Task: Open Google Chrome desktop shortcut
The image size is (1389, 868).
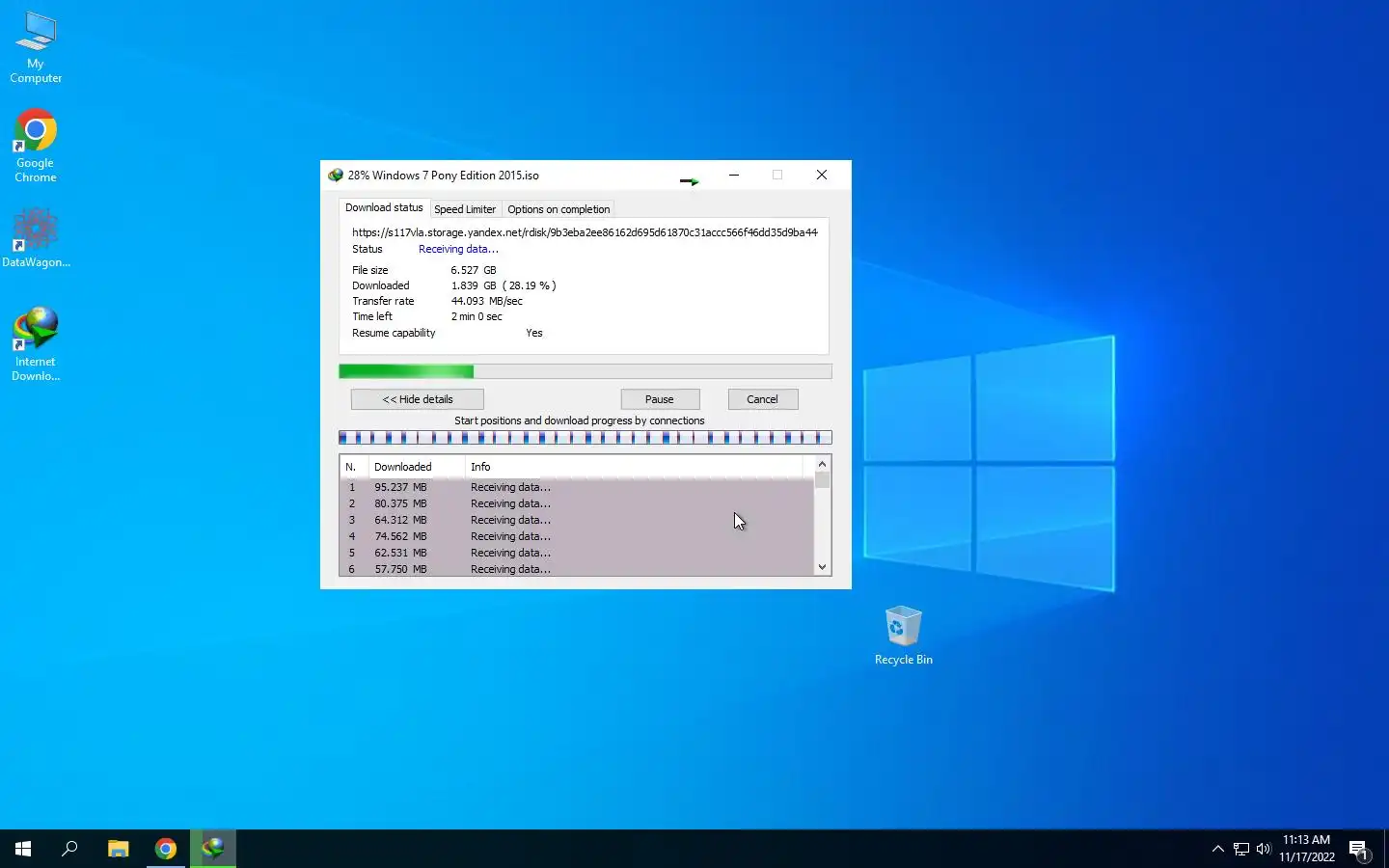Action: coord(36,147)
